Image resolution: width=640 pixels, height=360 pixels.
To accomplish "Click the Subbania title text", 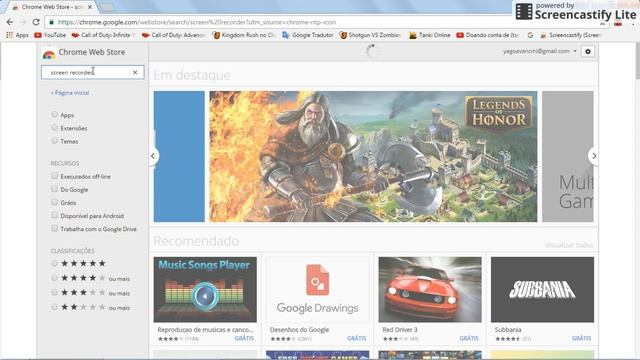I will pos(508,329).
